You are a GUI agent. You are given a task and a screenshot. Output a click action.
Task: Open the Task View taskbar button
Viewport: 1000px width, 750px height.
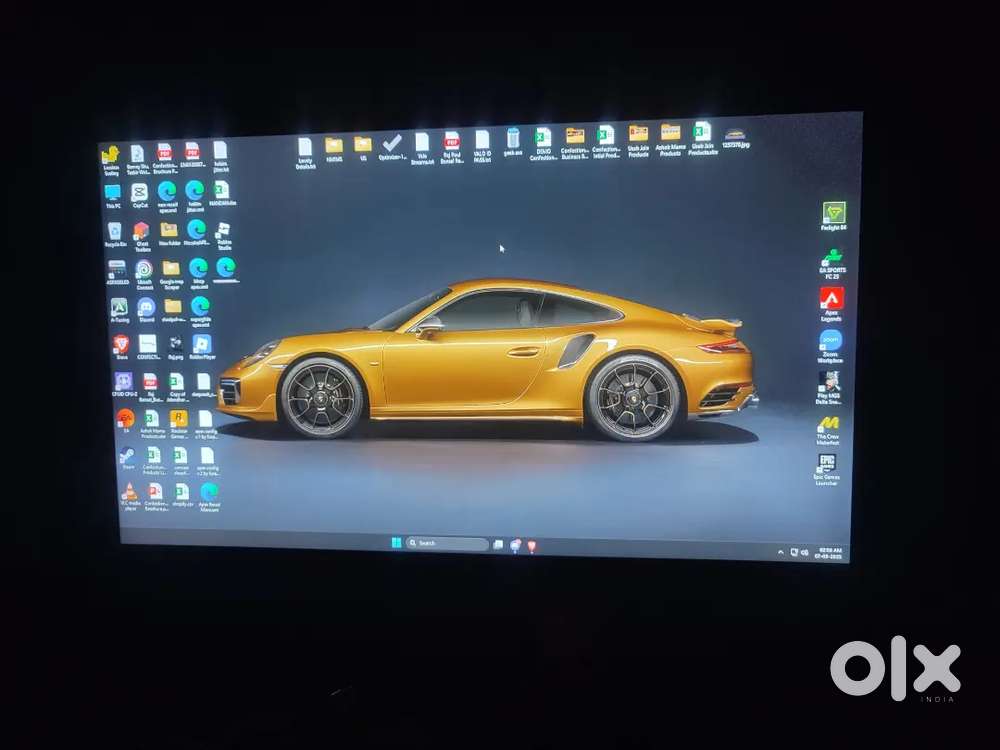coord(498,545)
